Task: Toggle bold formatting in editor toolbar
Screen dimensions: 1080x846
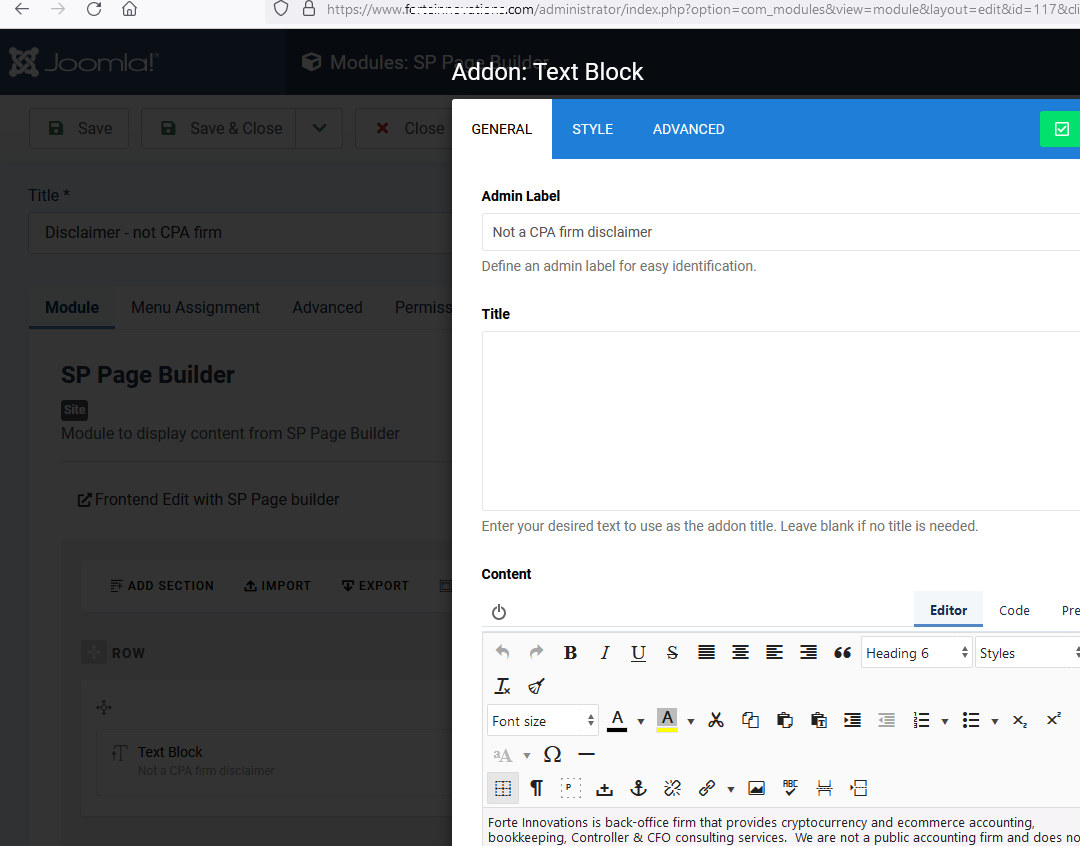Action: pos(570,653)
